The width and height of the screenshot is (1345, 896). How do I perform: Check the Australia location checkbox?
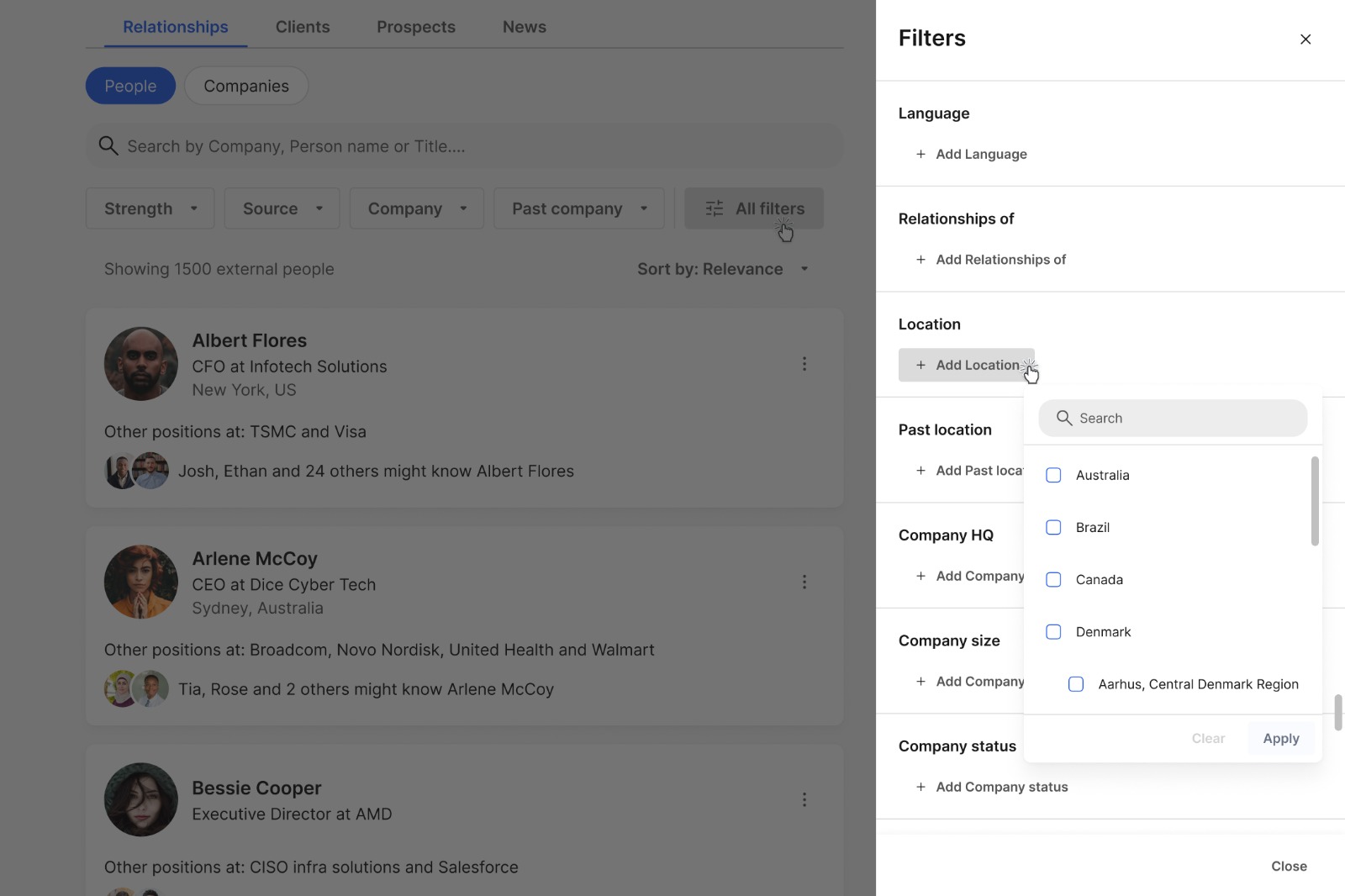click(x=1053, y=475)
